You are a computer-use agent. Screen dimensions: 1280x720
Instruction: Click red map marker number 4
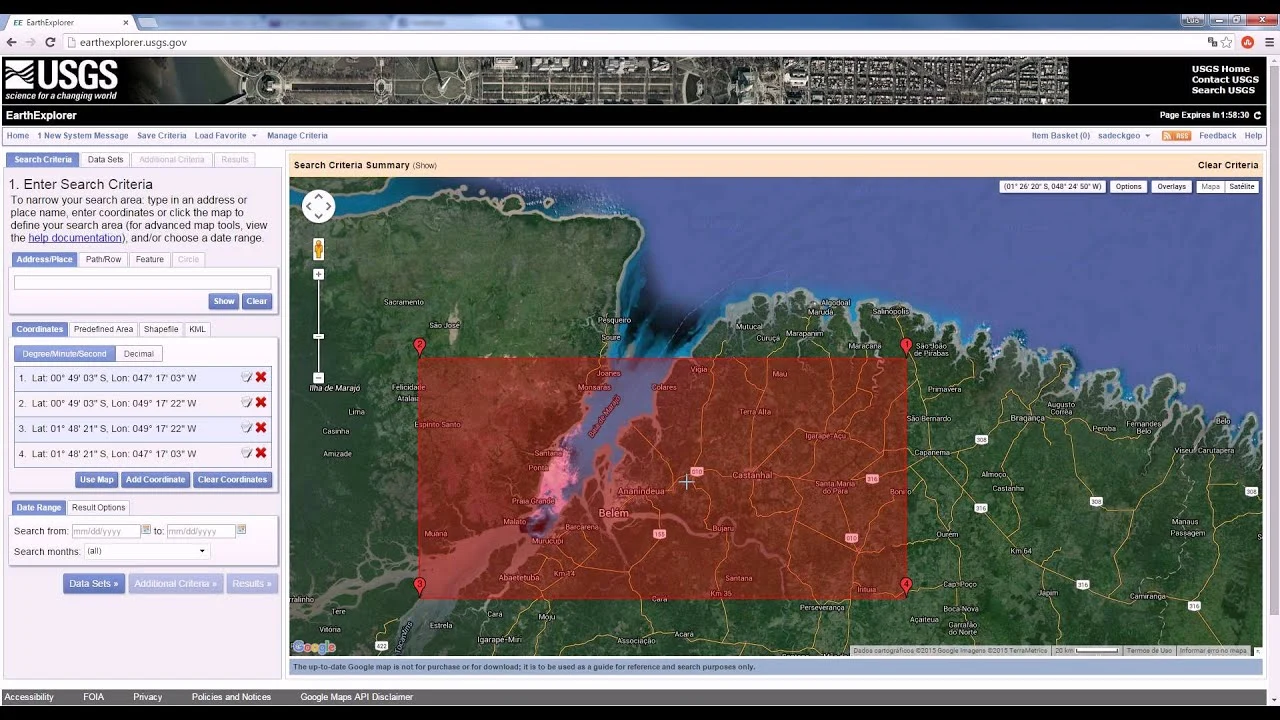[906, 586]
